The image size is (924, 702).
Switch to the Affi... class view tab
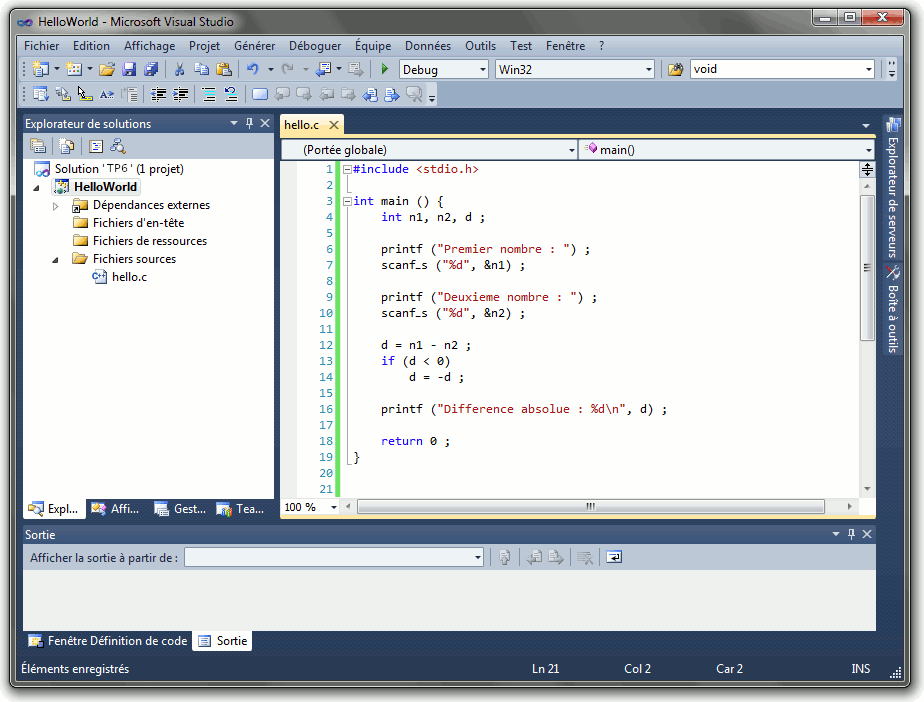pyautogui.click(x=116, y=509)
